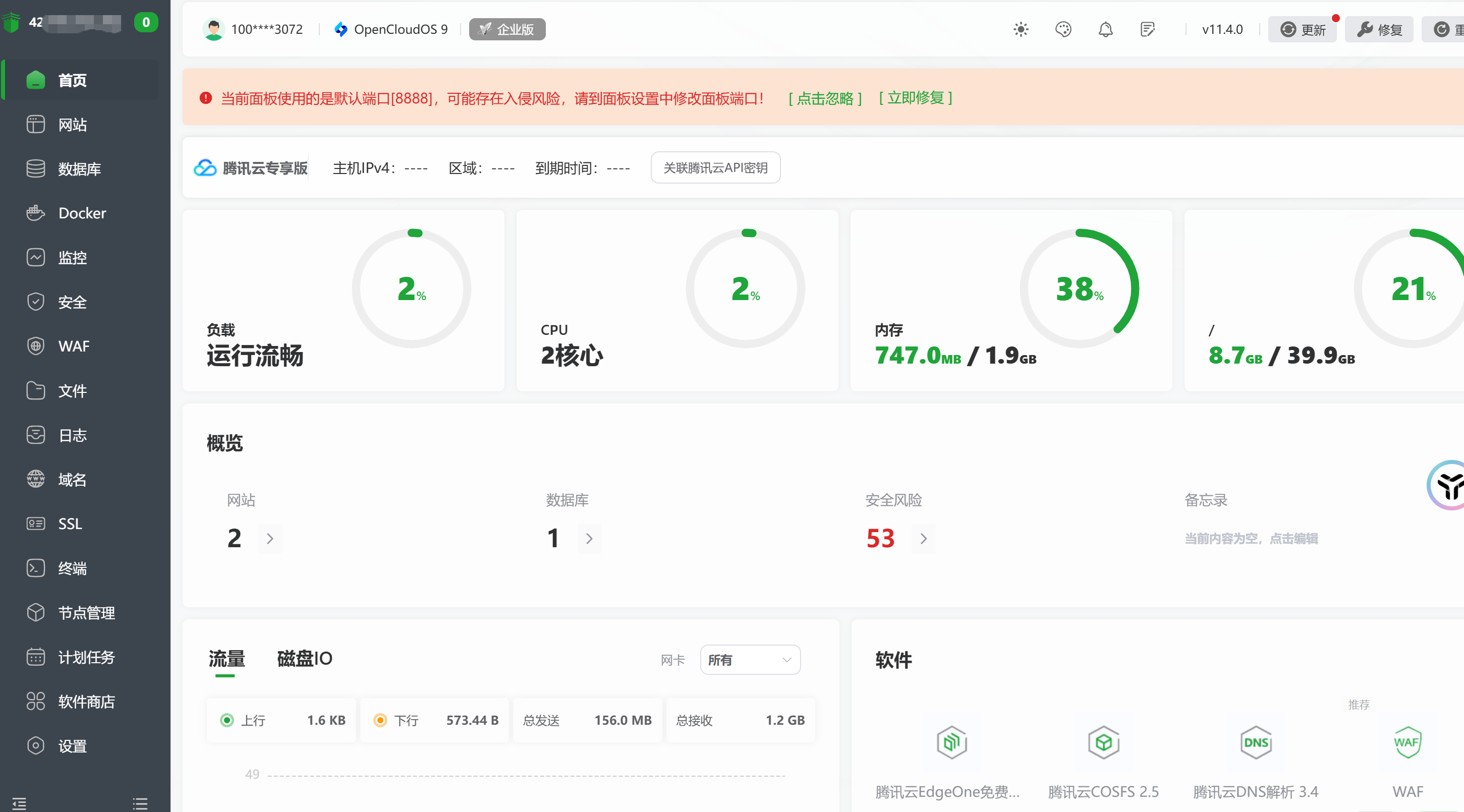
Task: Open the Tencent Cloud DNS解析 software icon
Action: [x=1256, y=742]
